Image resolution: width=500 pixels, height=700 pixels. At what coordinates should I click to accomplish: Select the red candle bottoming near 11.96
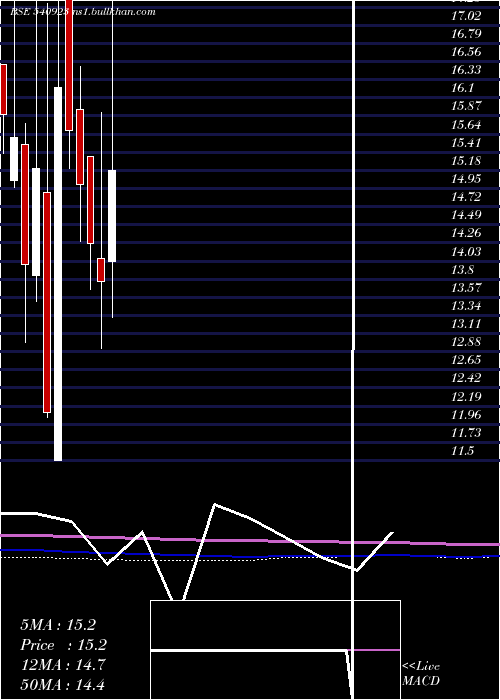pos(47,302)
